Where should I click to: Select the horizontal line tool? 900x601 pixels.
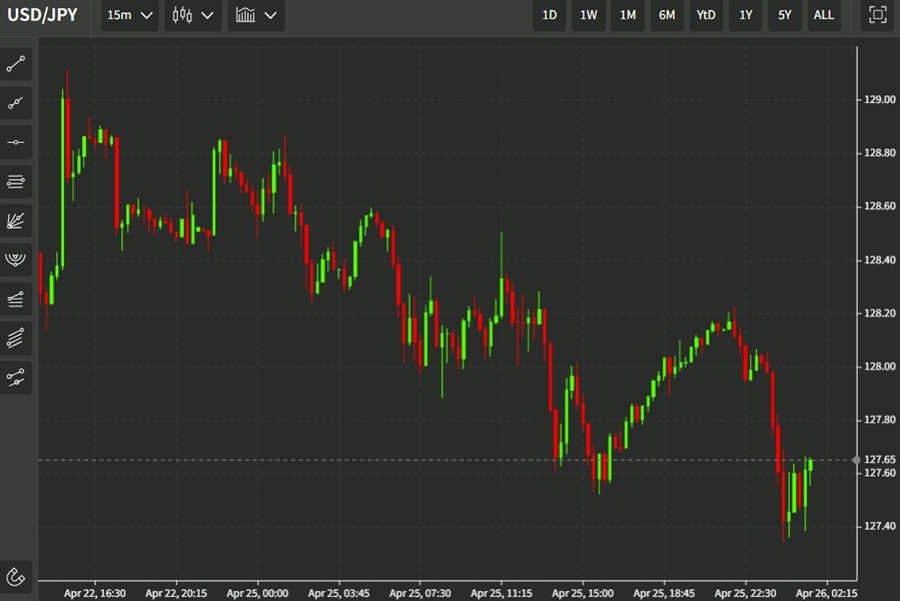point(16,142)
